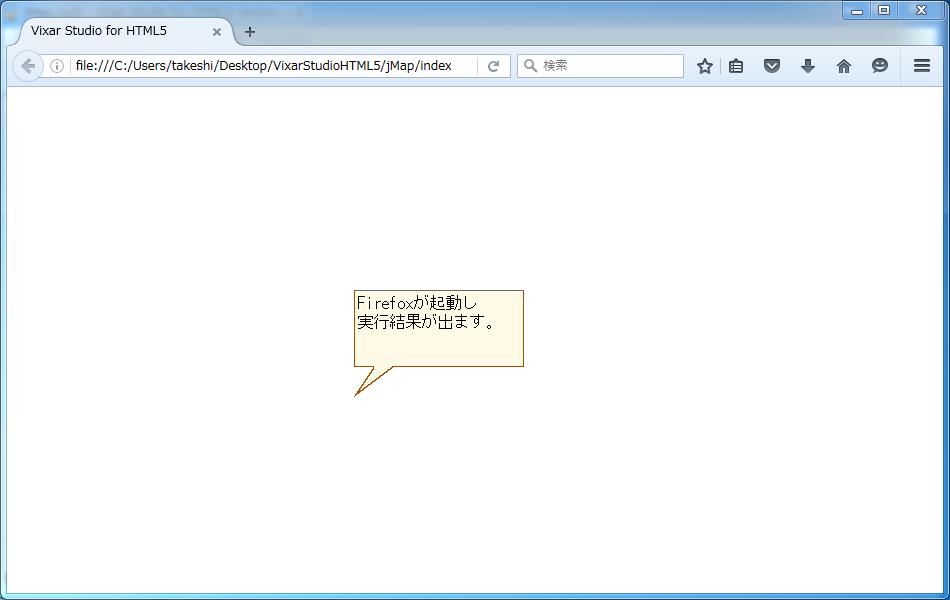Save the page to Pocket
Viewport: 950px width, 600px height.
pyautogui.click(x=772, y=65)
